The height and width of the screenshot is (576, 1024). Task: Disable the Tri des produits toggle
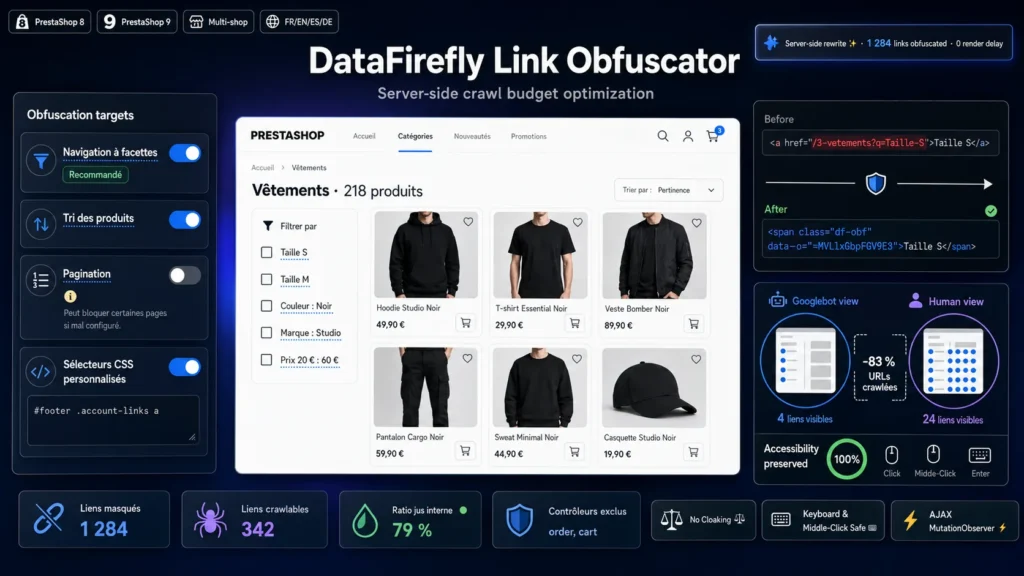click(185, 220)
